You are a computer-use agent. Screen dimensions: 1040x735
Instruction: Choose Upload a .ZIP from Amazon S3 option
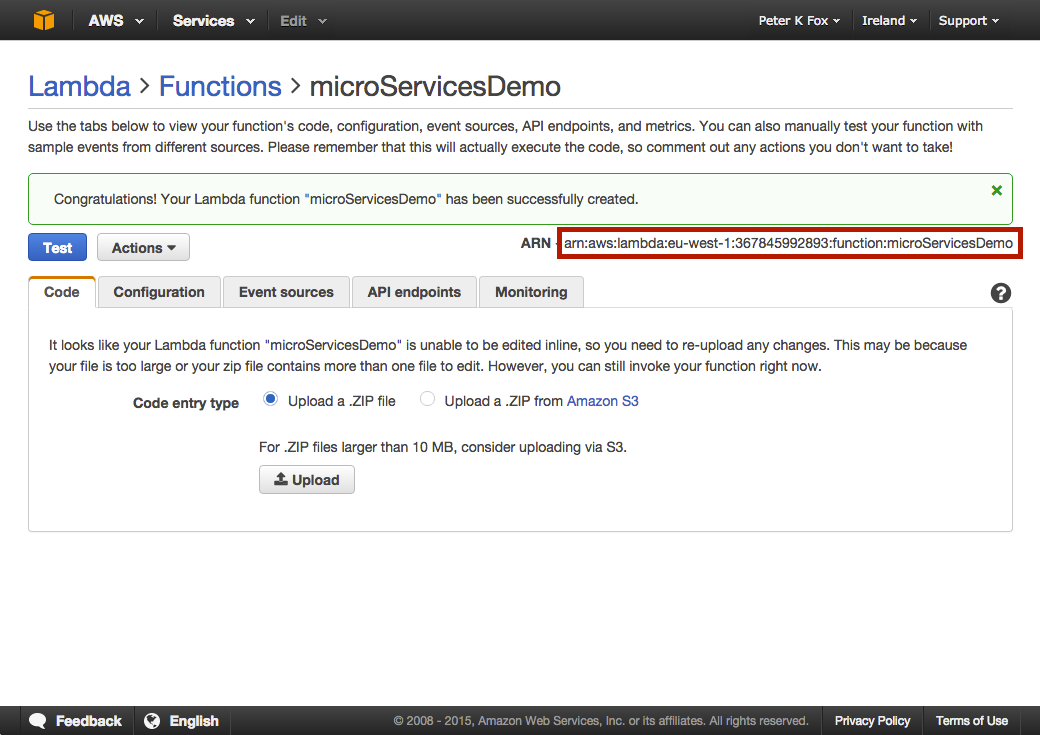(427, 398)
